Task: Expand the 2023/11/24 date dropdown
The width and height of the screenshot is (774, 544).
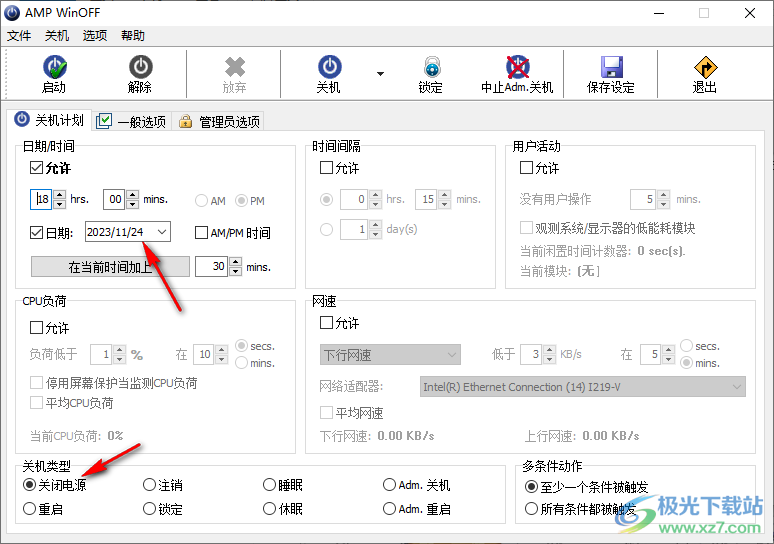Action: pyautogui.click(x=161, y=232)
